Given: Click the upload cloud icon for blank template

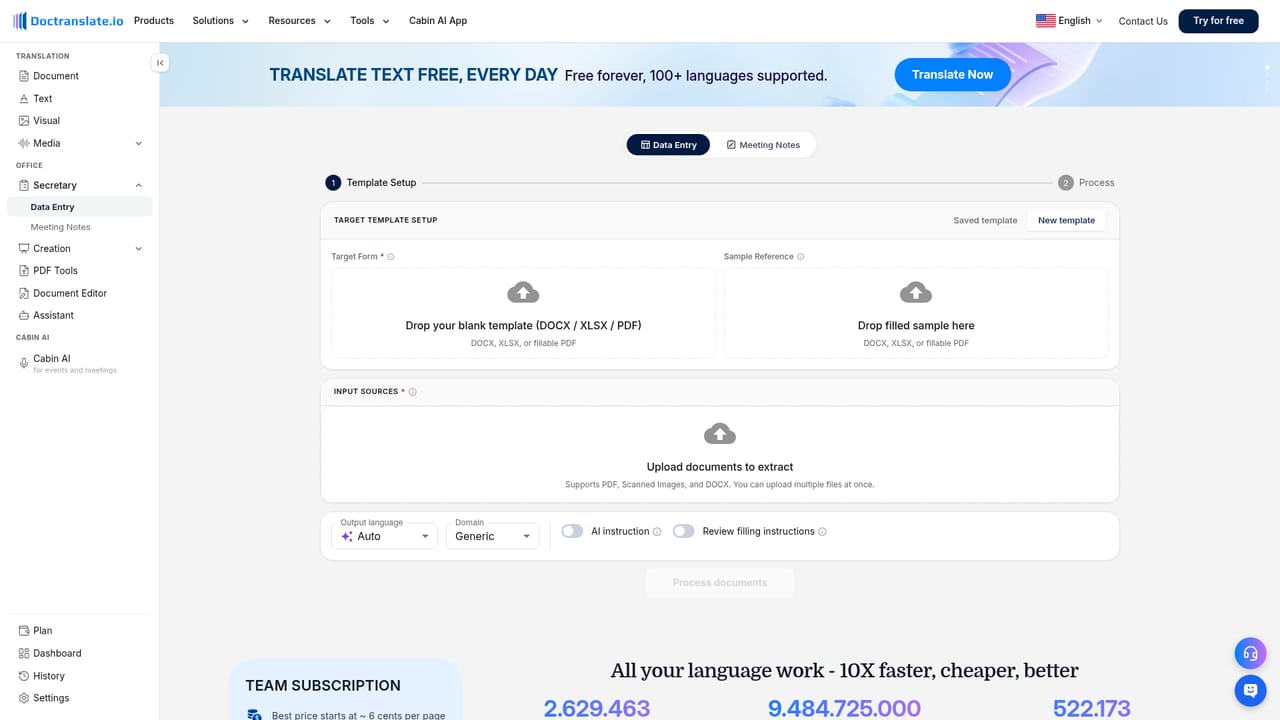Looking at the screenshot, I should click(x=523, y=292).
